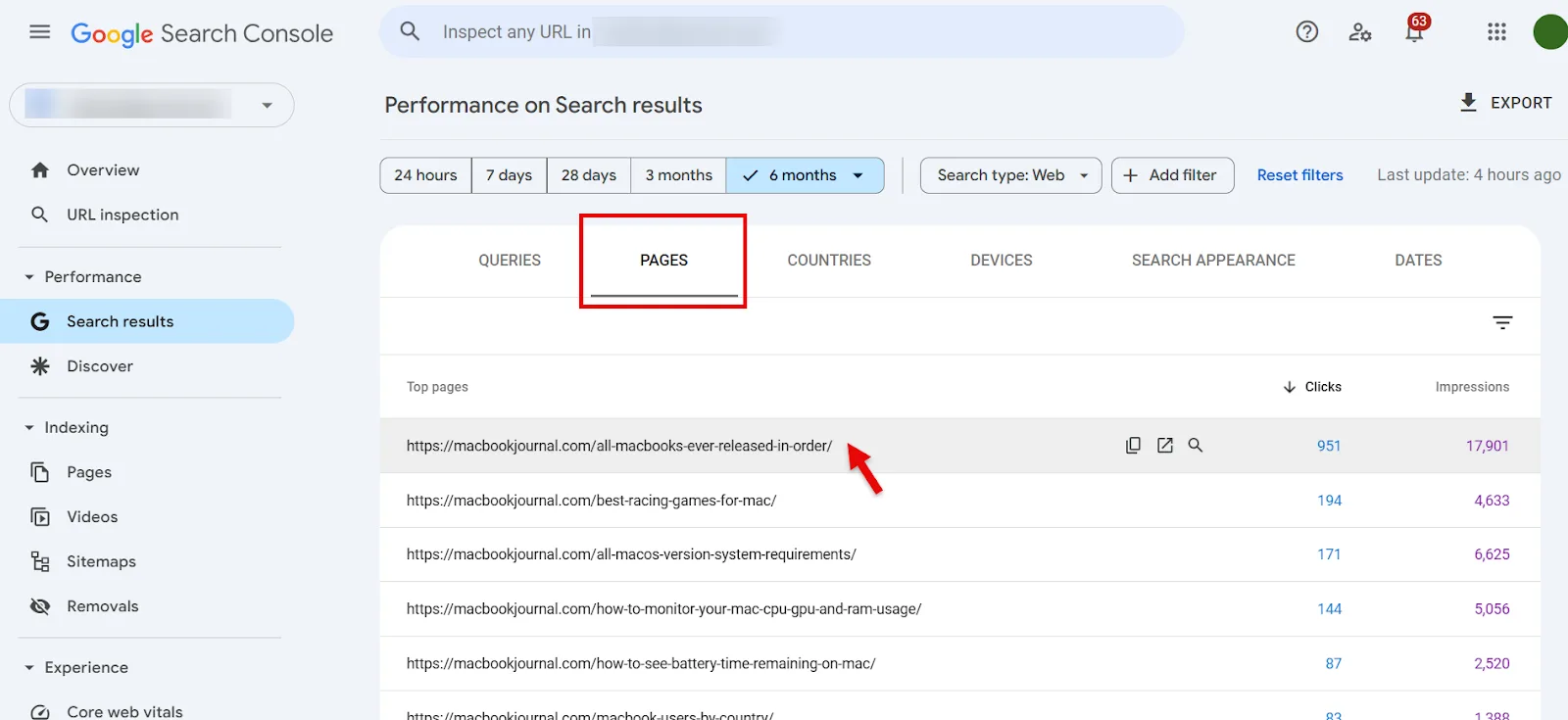Select the how-to-see-battery-time-remaining URL
The height and width of the screenshot is (720, 1568).
tap(641, 664)
